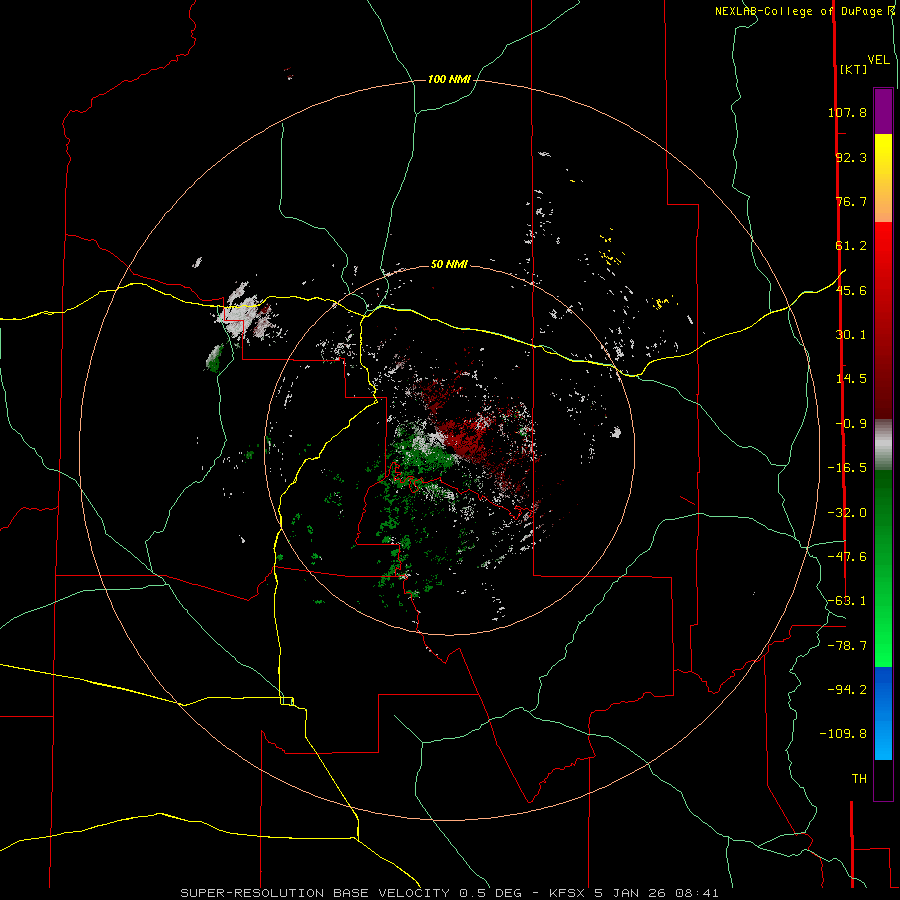The height and width of the screenshot is (900, 900).
Task: Click the KFSX station identifier in the caption
Action: point(568,893)
